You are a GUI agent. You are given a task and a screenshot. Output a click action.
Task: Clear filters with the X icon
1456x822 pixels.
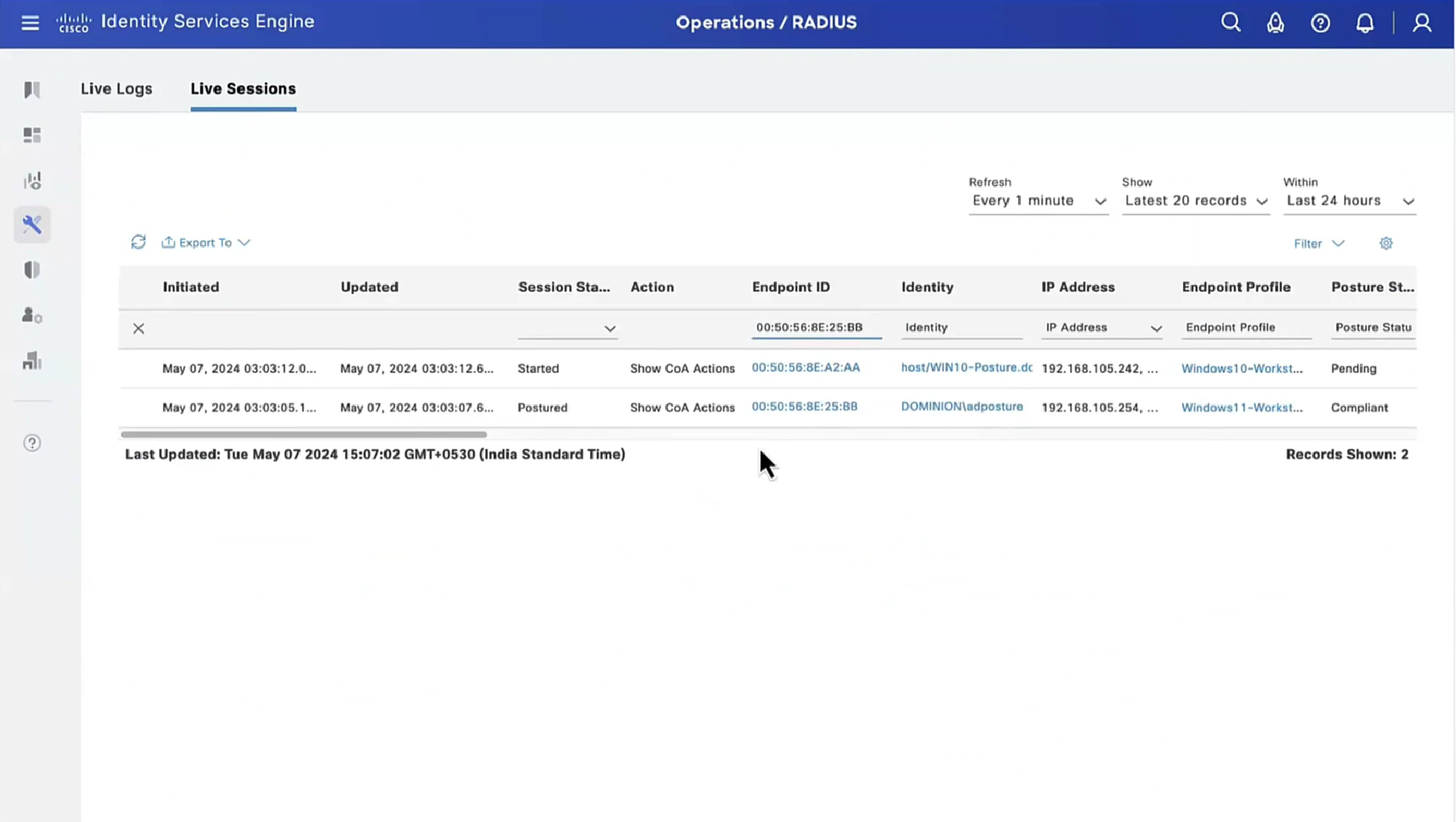click(x=139, y=328)
